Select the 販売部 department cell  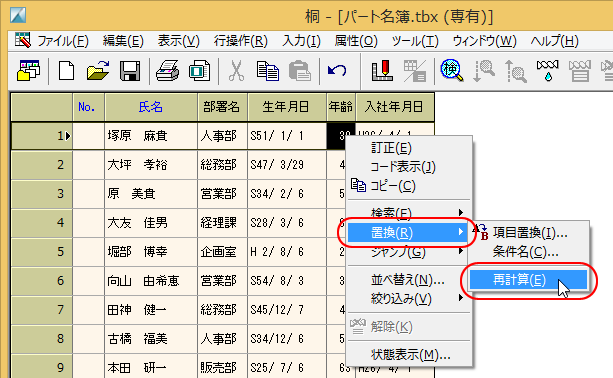[x=222, y=367]
